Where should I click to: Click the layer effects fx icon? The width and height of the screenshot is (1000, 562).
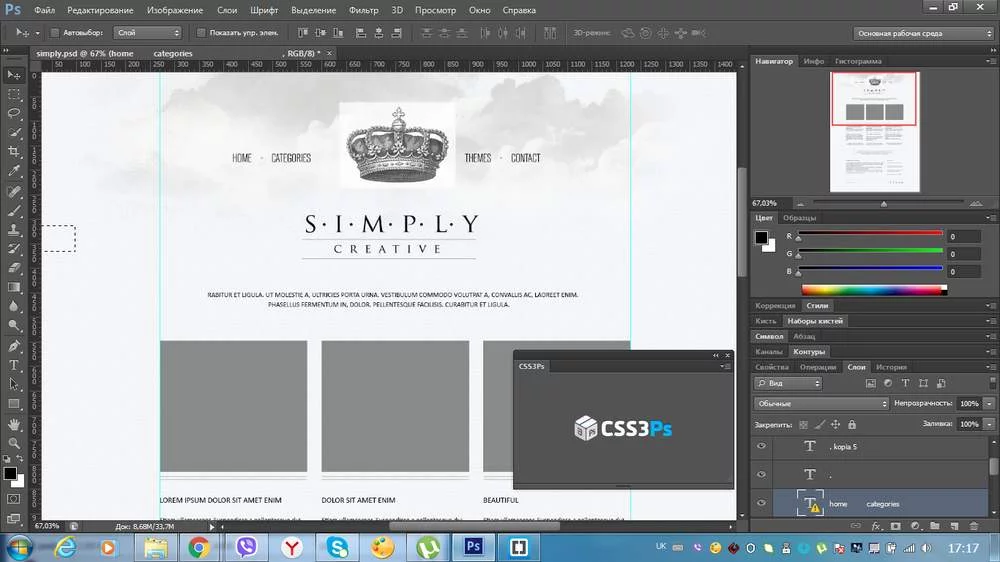(876, 526)
